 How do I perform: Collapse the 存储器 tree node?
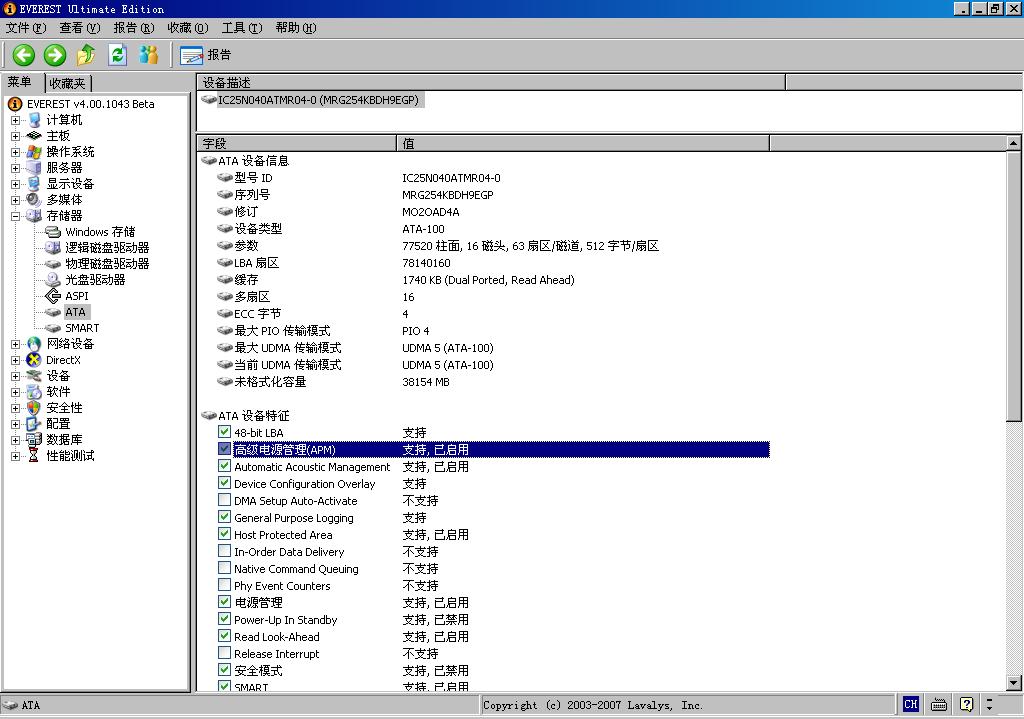point(16,216)
